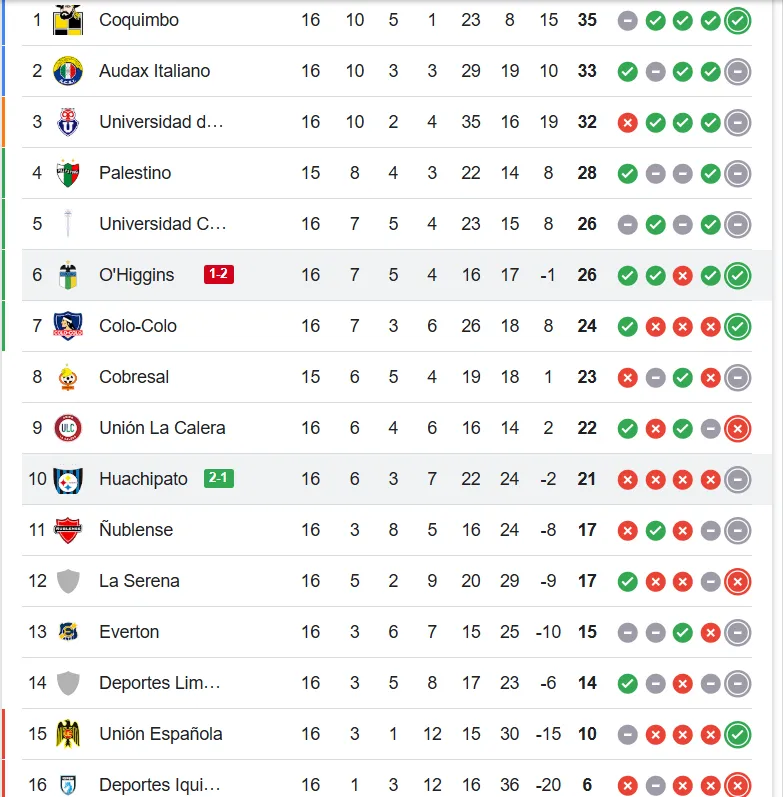The width and height of the screenshot is (783, 797).
Task: Click the Cobresal team crest
Action: (x=68, y=377)
